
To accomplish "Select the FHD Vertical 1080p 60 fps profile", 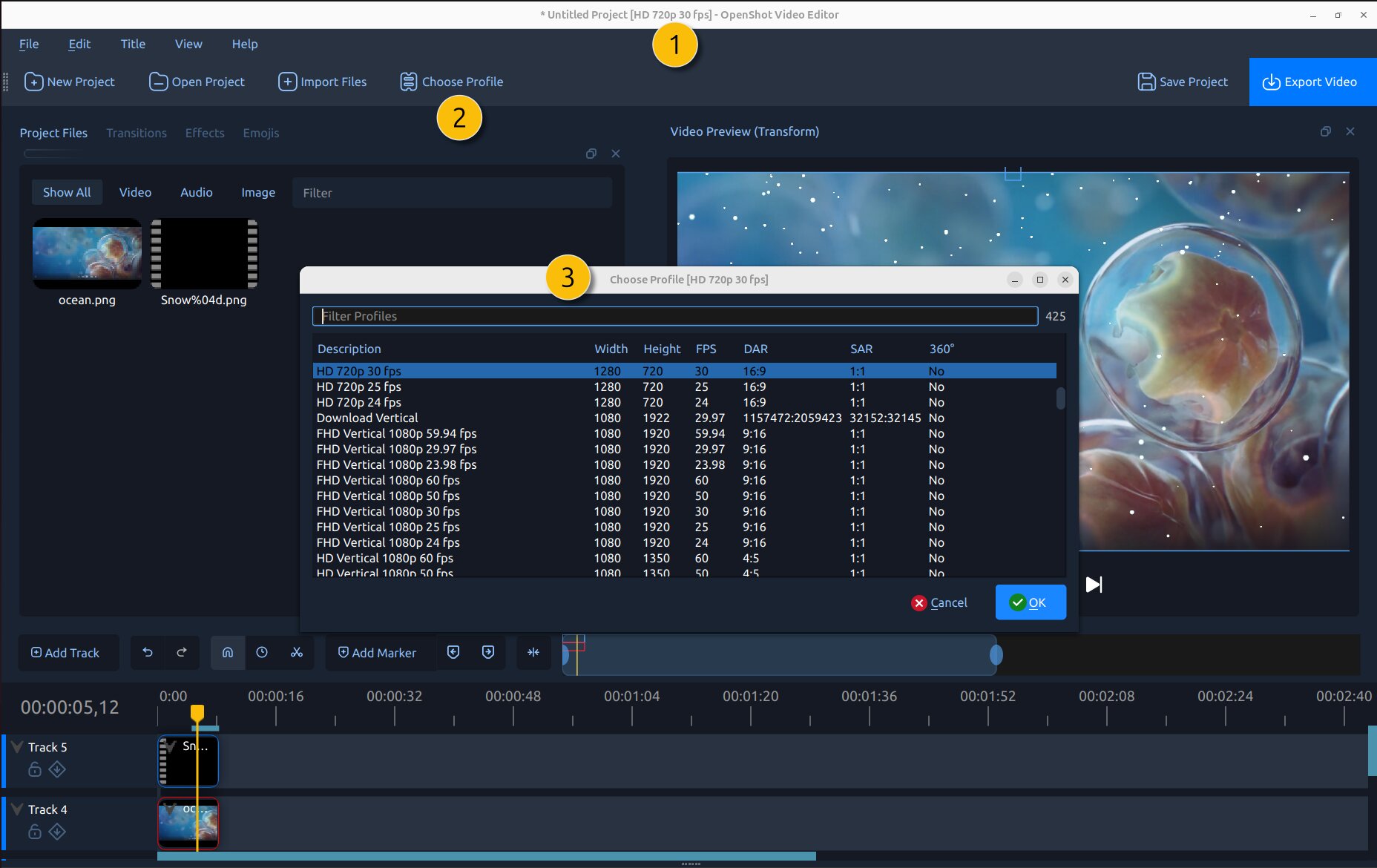I will 388,480.
